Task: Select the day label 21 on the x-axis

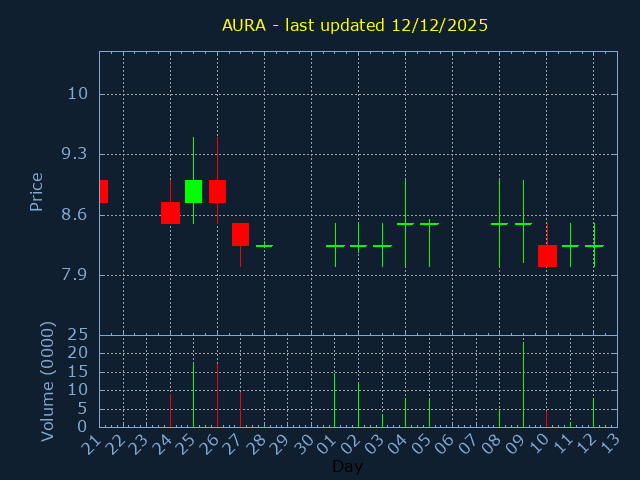Action: [x=91, y=444]
